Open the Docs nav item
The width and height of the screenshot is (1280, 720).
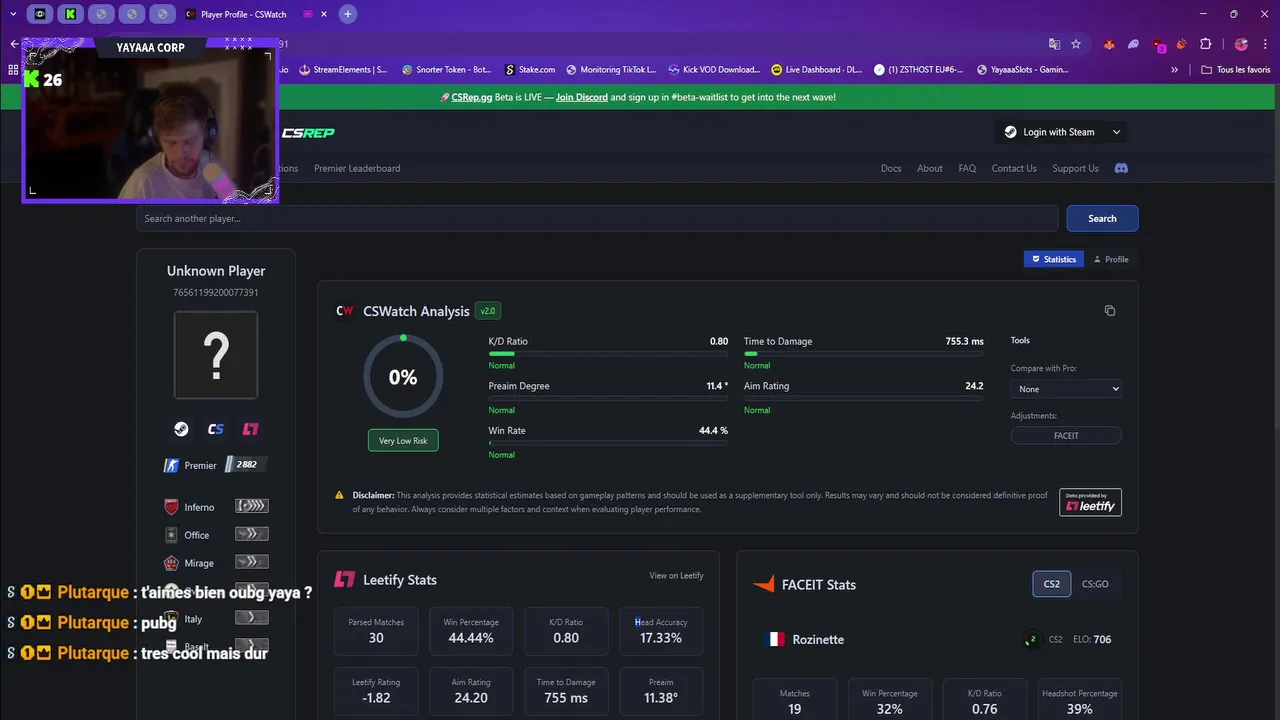(891, 168)
